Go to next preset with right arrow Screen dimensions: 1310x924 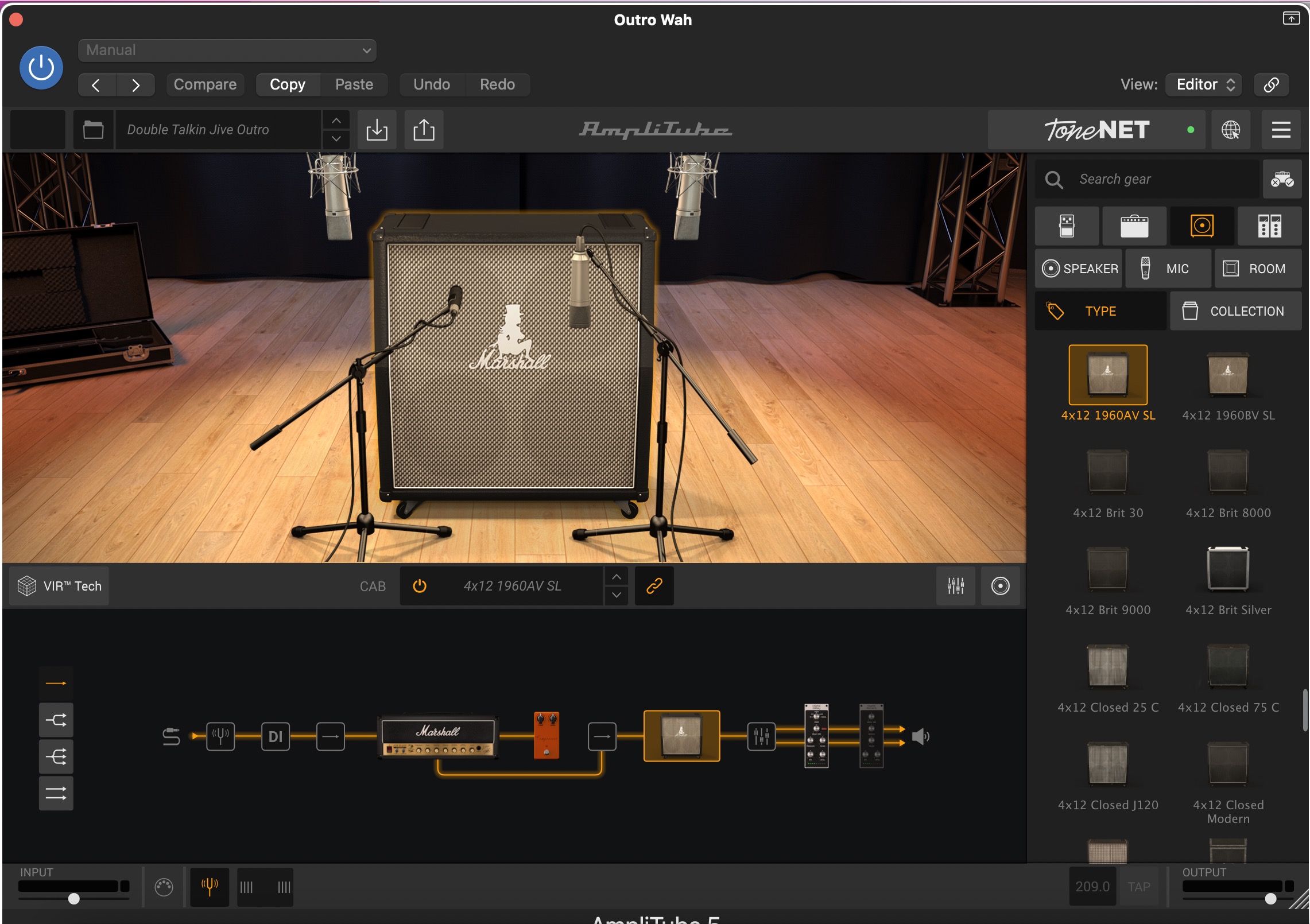point(135,85)
